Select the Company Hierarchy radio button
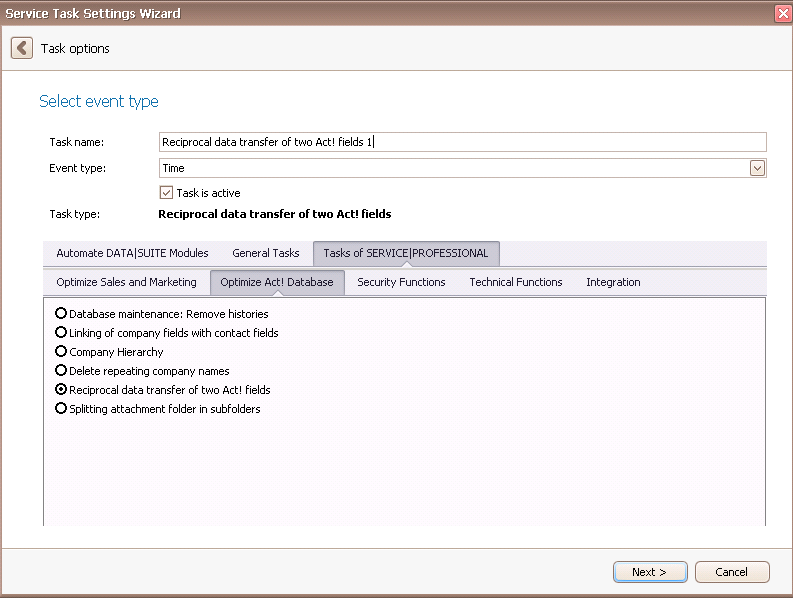 [x=61, y=352]
